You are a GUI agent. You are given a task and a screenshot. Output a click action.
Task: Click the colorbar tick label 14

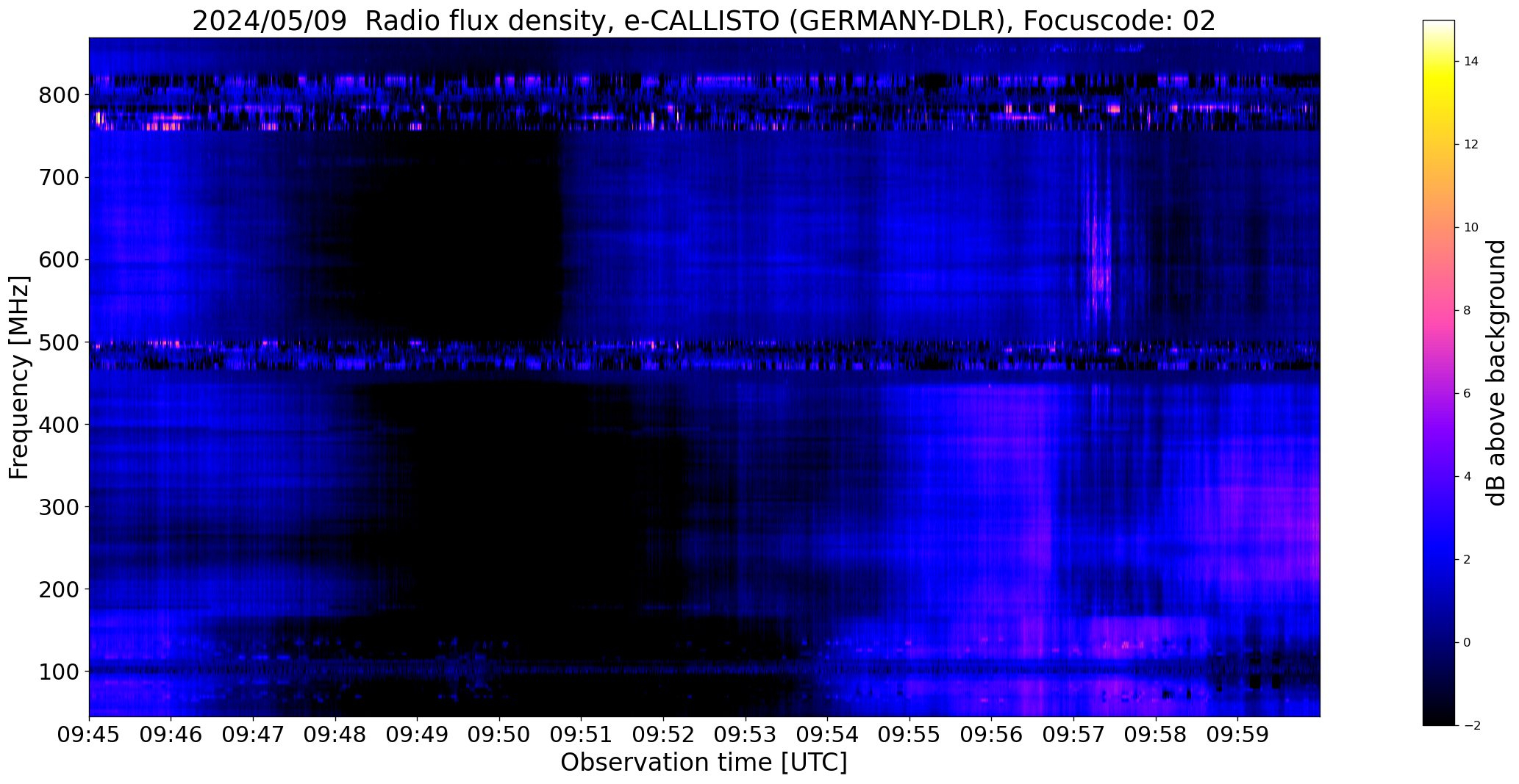[x=1471, y=62]
